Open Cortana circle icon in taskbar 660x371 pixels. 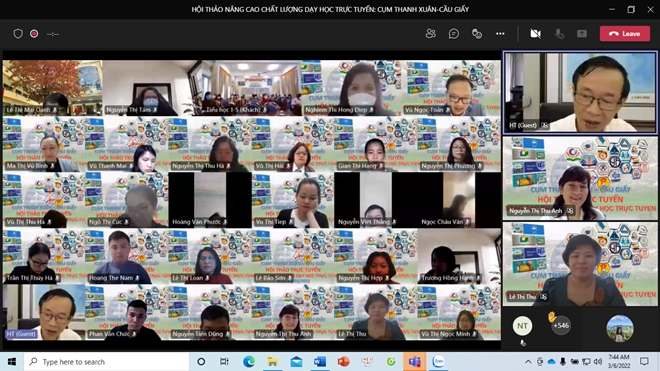coord(201,362)
